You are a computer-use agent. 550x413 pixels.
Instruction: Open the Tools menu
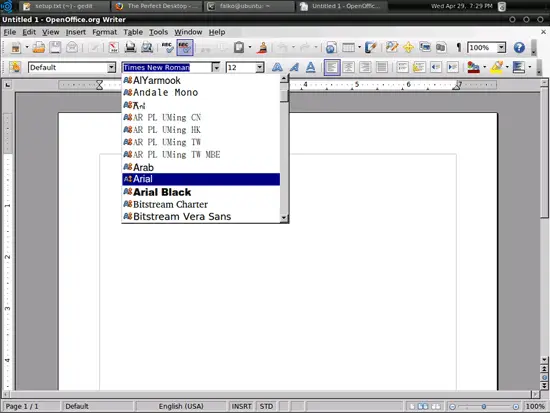159,32
